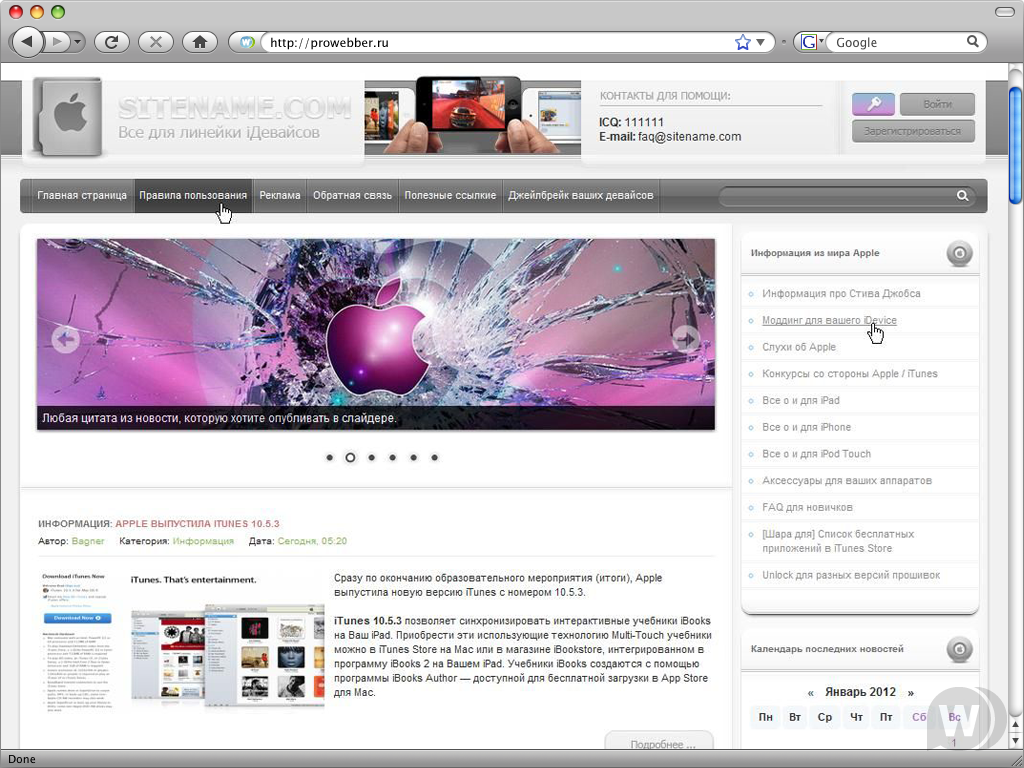Click the iPod touch header banner image

pos(472,116)
